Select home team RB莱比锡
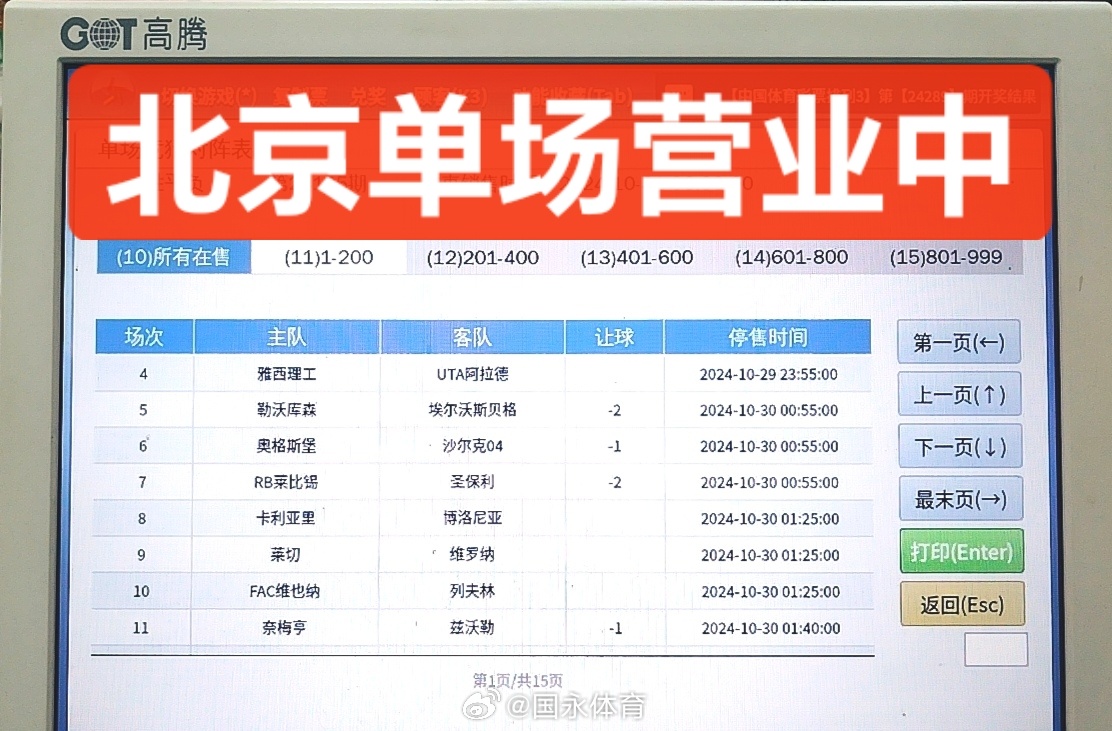 pyautogui.click(x=286, y=482)
